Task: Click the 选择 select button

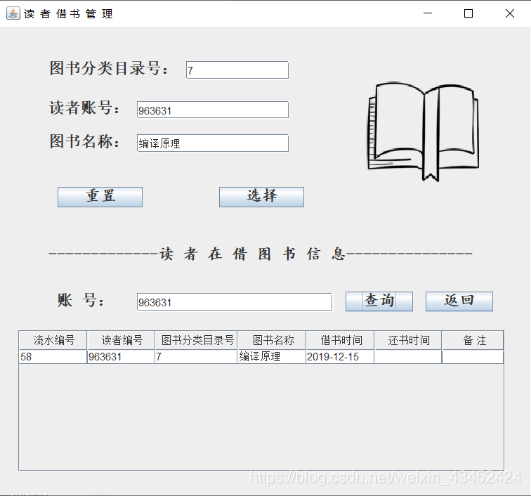Action: click(x=261, y=197)
